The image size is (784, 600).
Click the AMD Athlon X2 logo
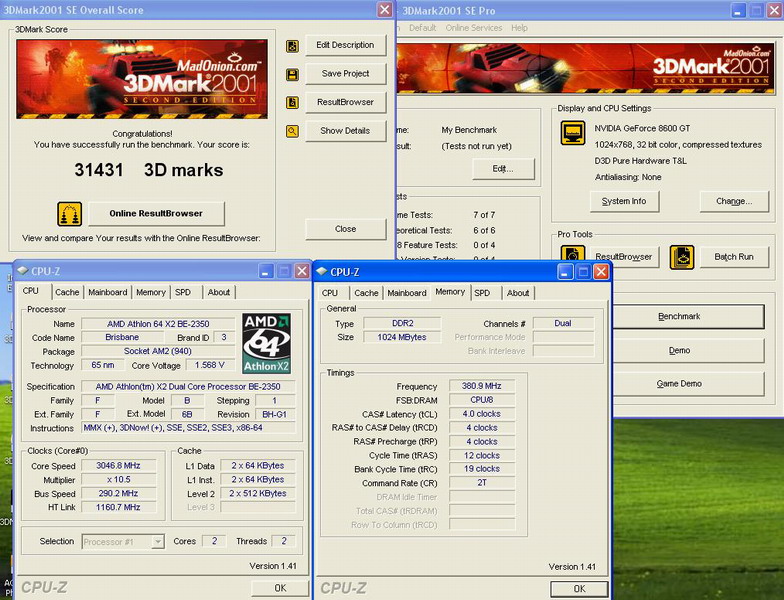click(266, 344)
